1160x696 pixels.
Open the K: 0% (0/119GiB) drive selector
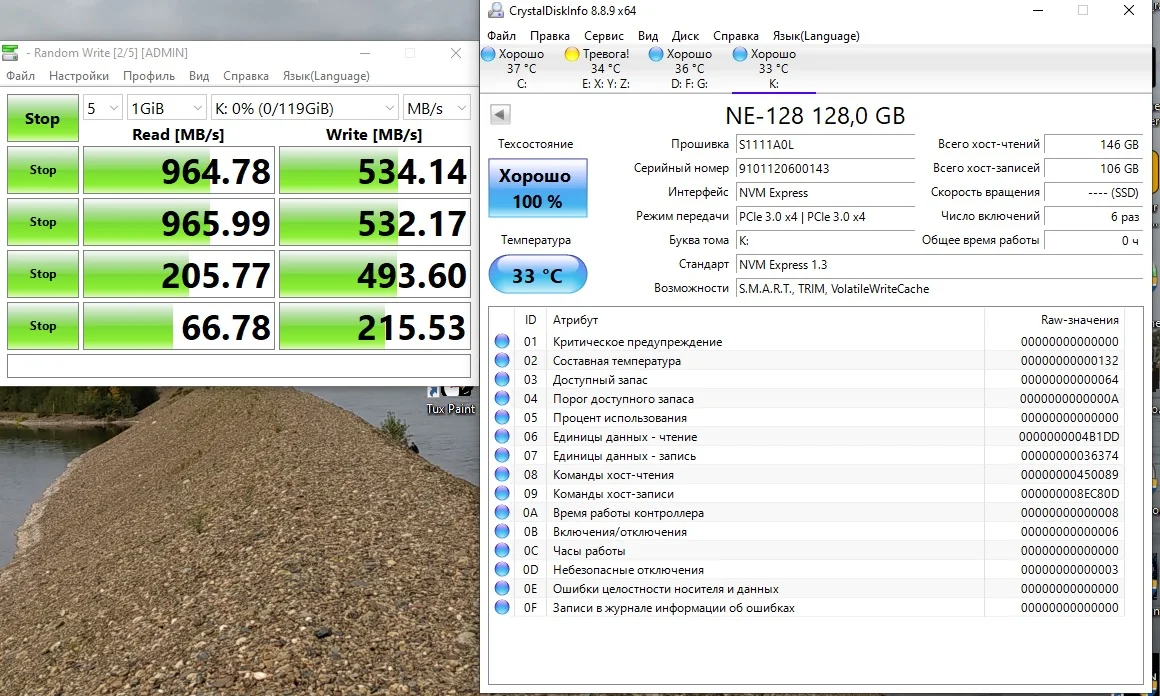[x=305, y=108]
